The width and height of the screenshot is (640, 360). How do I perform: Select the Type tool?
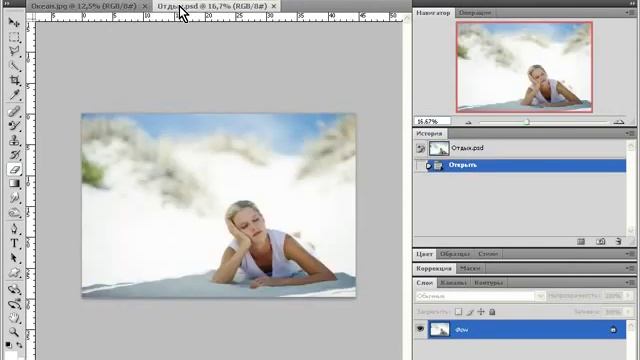14,243
